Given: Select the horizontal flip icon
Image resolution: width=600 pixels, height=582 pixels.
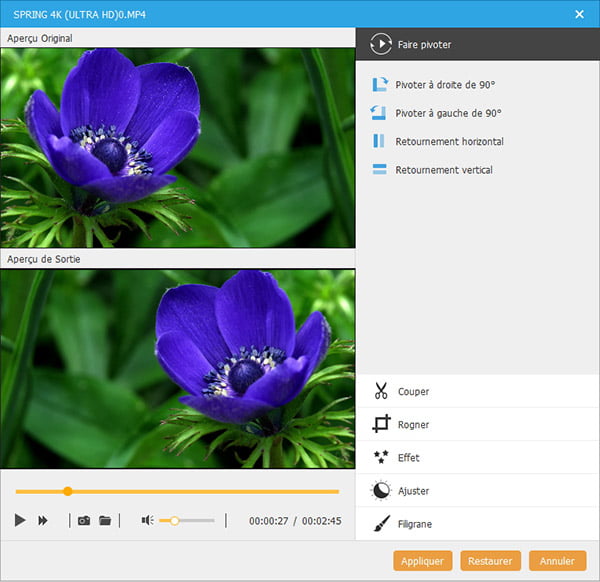Looking at the screenshot, I should coord(379,142).
